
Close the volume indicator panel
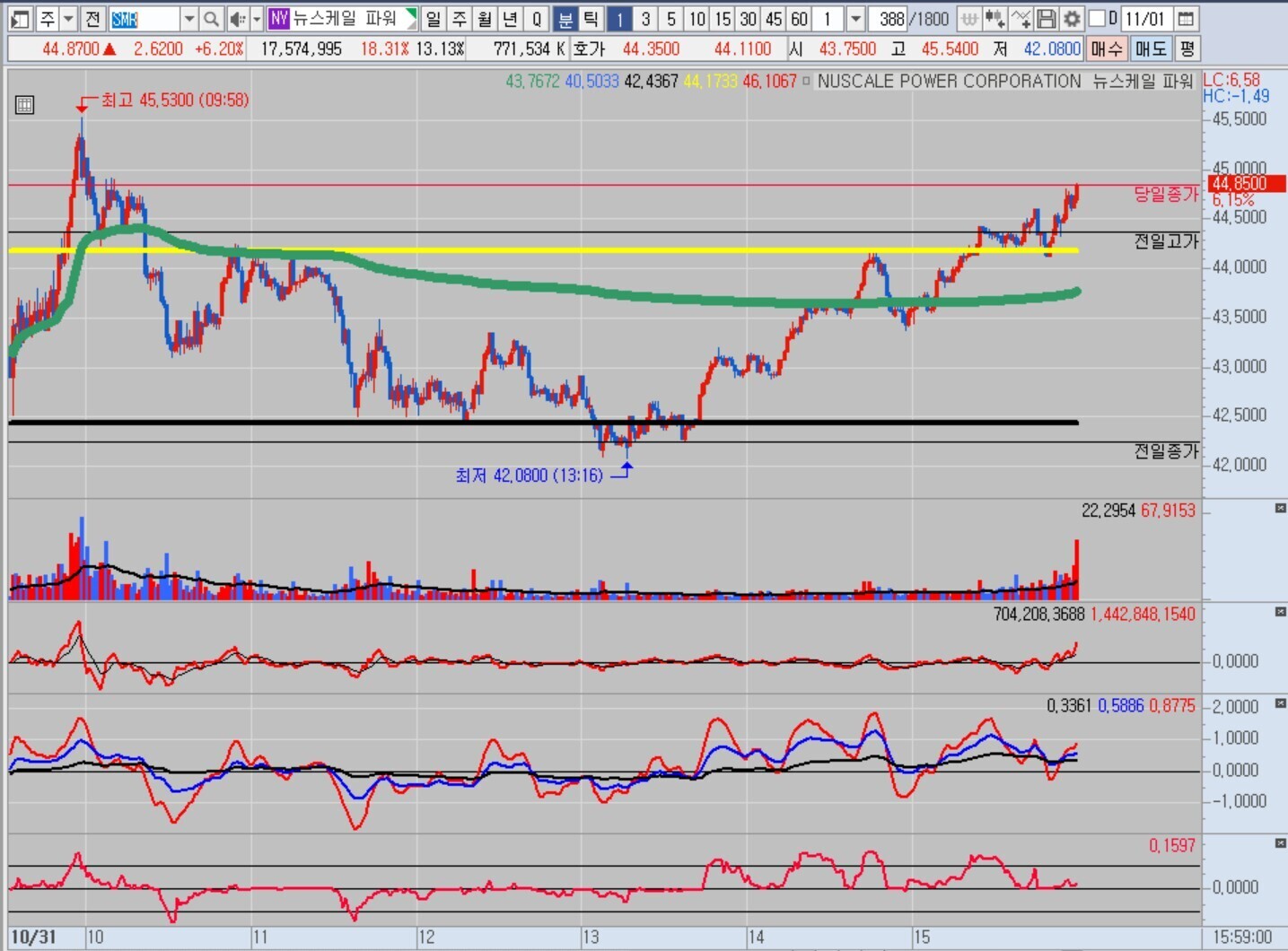(1280, 509)
